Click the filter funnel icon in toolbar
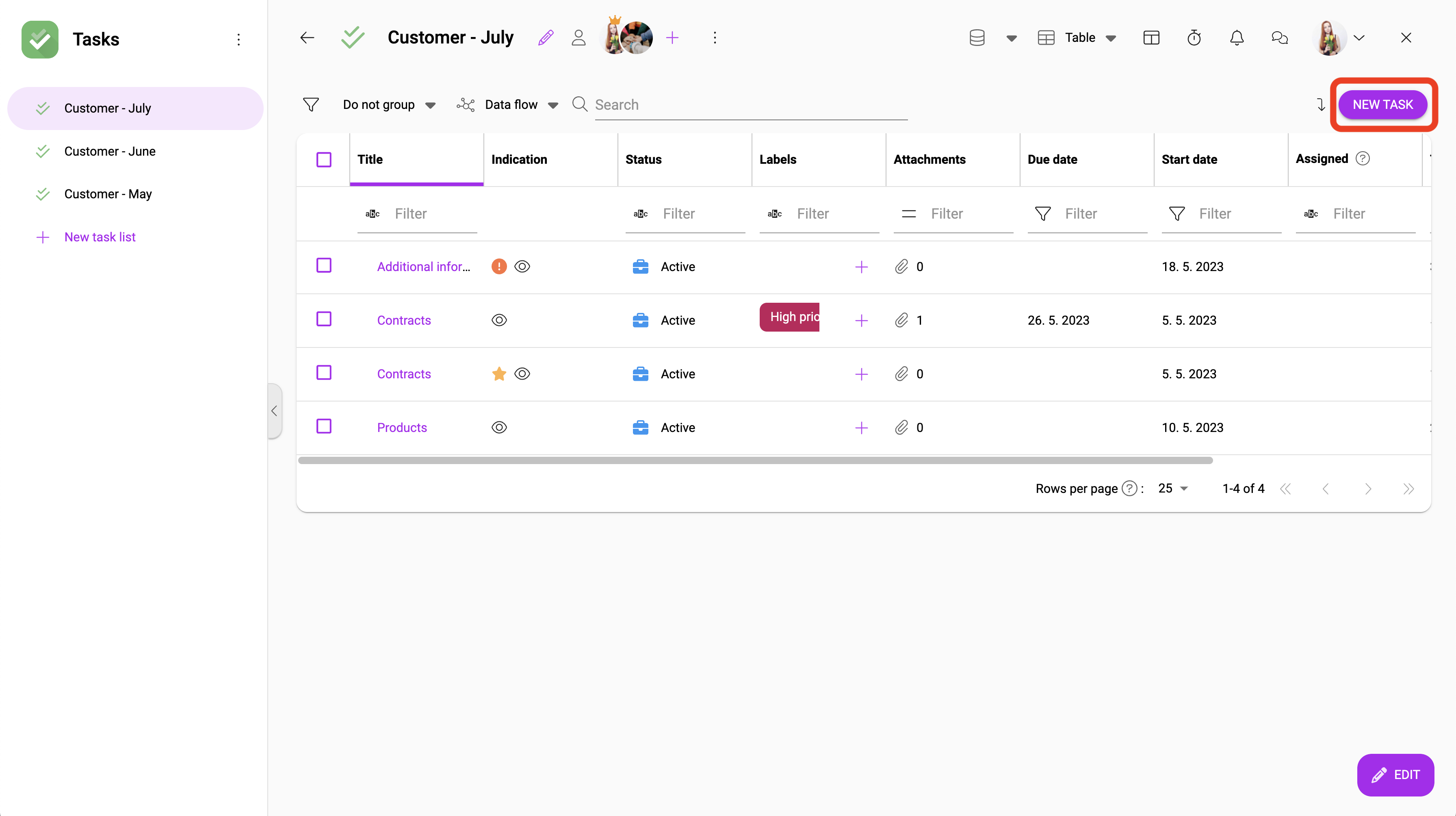1456x816 pixels. [x=311, y=104]
